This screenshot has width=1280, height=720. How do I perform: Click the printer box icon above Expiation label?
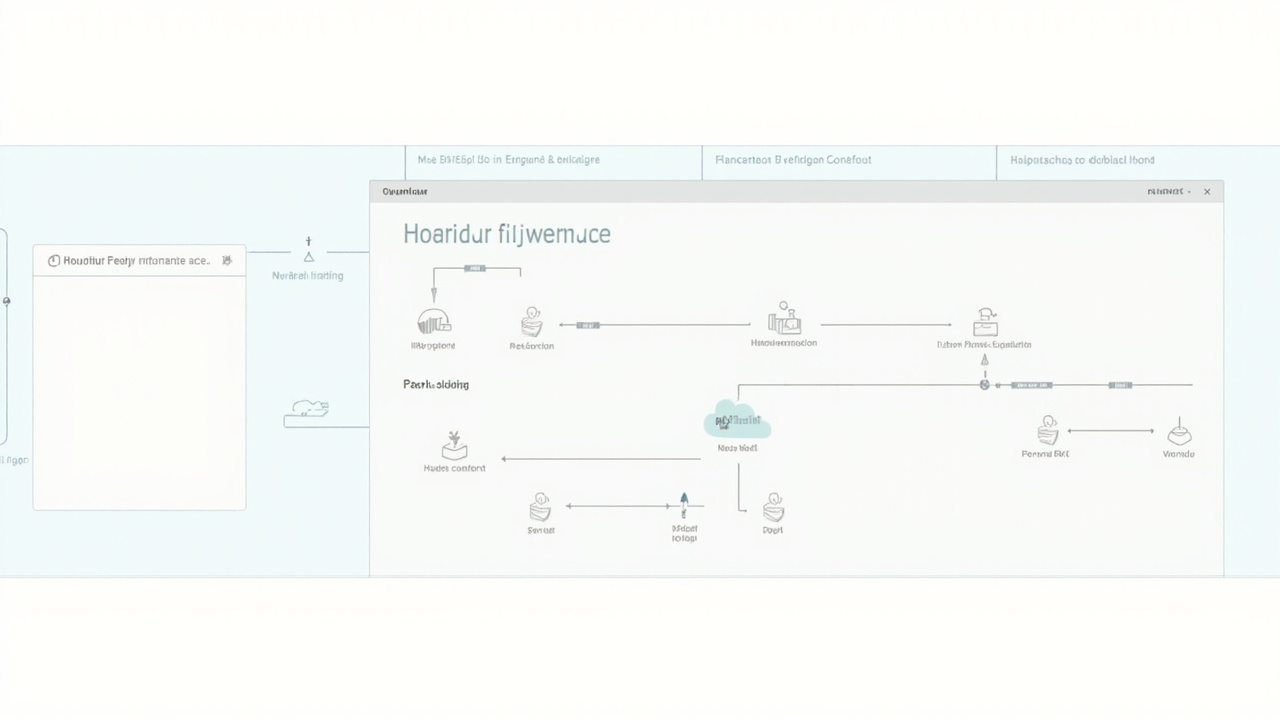(x=985, y=322)
